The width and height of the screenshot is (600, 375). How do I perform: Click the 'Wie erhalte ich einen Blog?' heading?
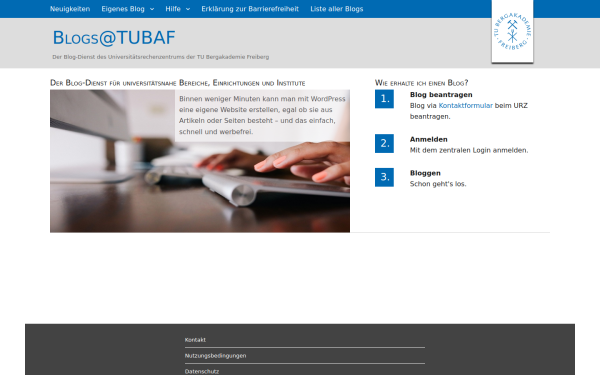(421, 83)
